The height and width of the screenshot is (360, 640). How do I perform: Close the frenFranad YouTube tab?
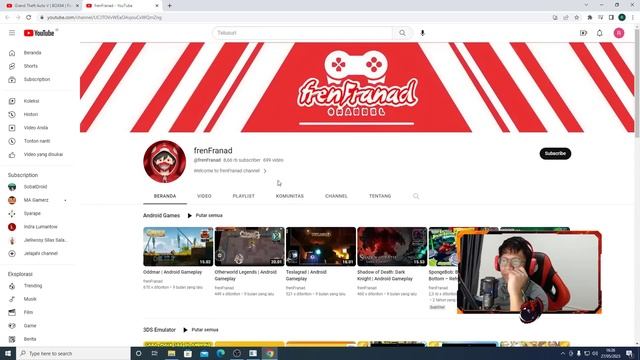157,6
